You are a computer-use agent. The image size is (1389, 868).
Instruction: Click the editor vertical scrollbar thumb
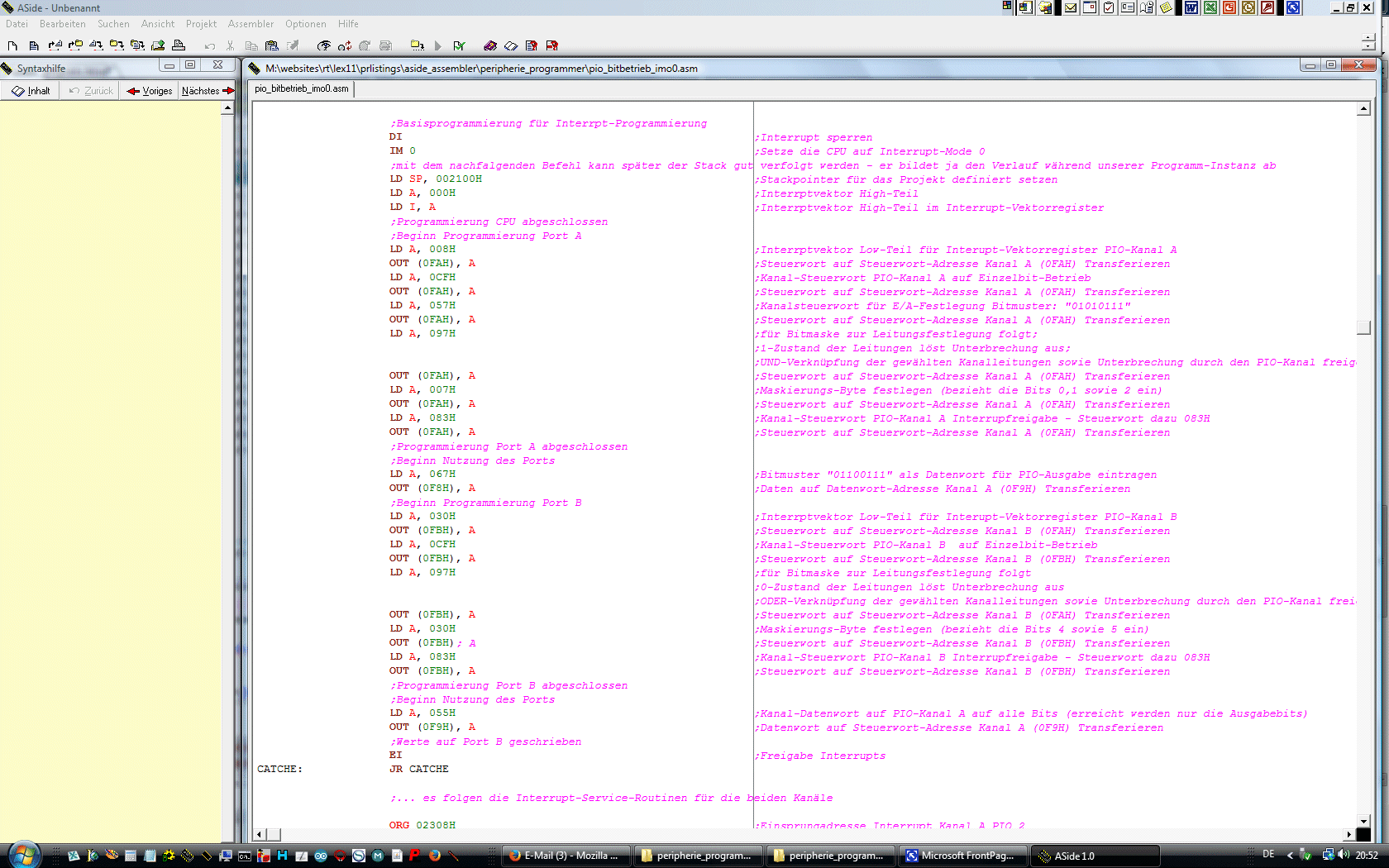1364,327
